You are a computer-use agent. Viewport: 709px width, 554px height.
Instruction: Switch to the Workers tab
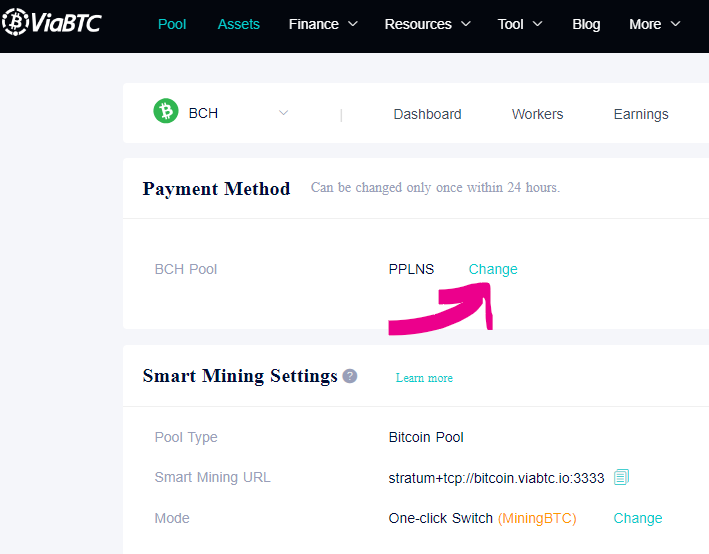(537, 114)
